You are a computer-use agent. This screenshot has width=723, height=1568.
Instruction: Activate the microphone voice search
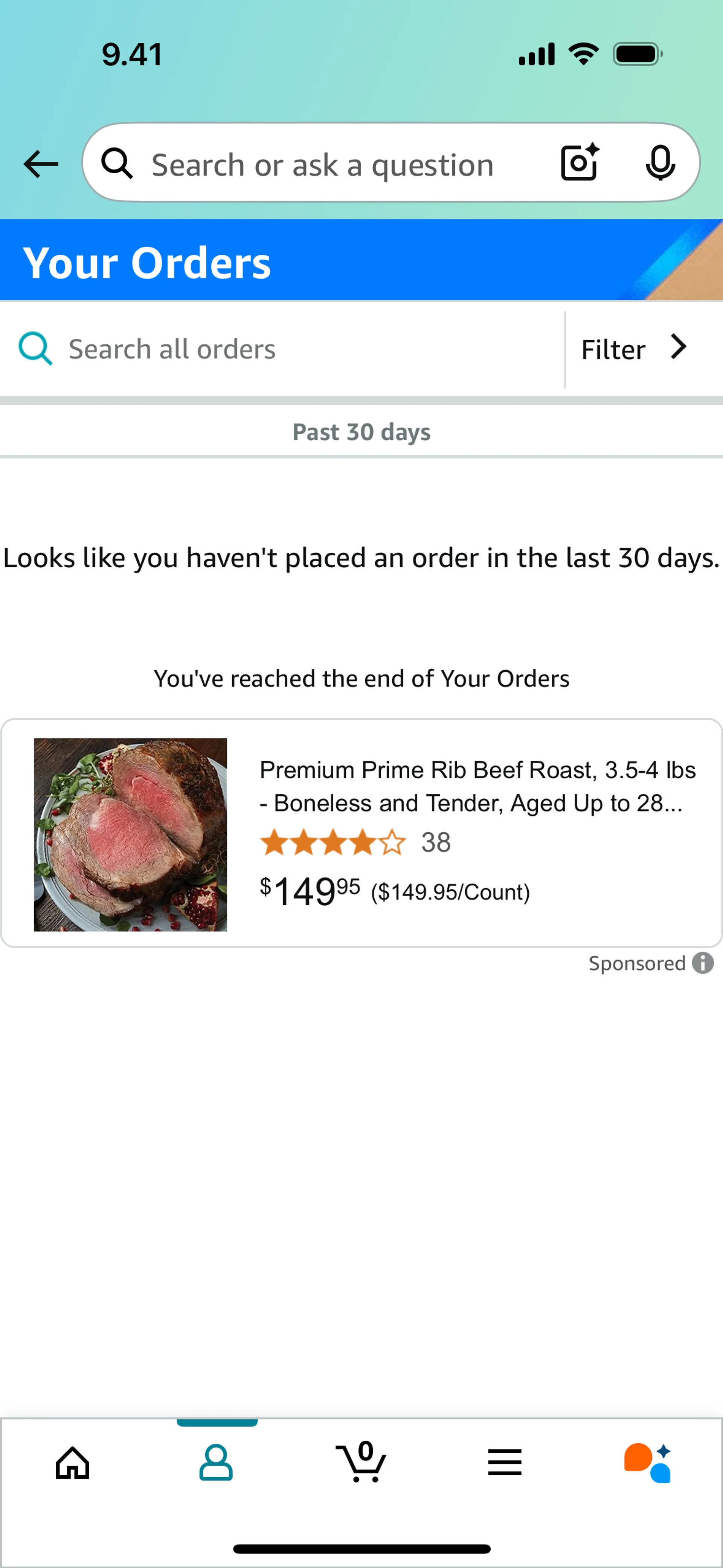[x=660, y=163]
